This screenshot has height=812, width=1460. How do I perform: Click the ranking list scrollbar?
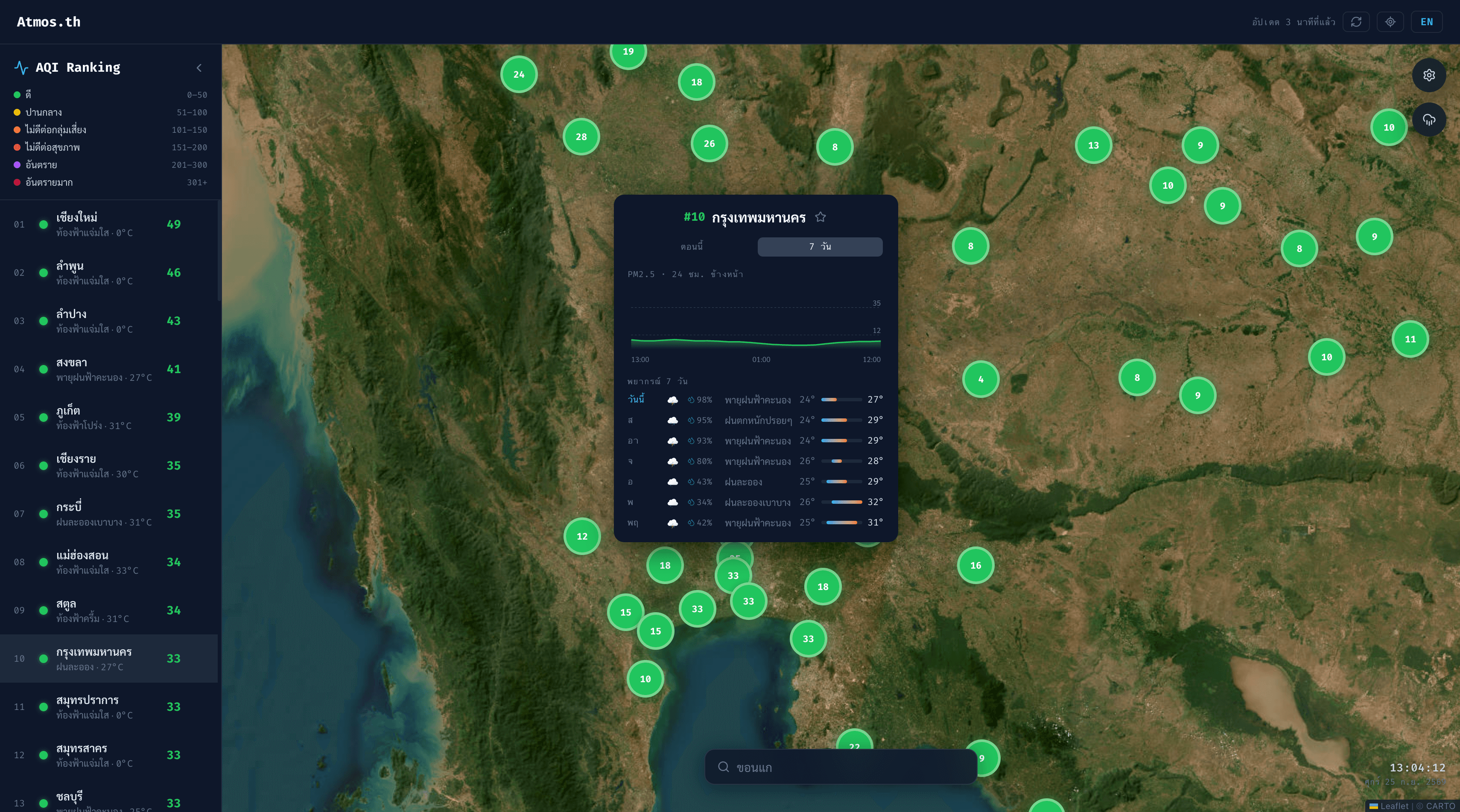point(219,251)
